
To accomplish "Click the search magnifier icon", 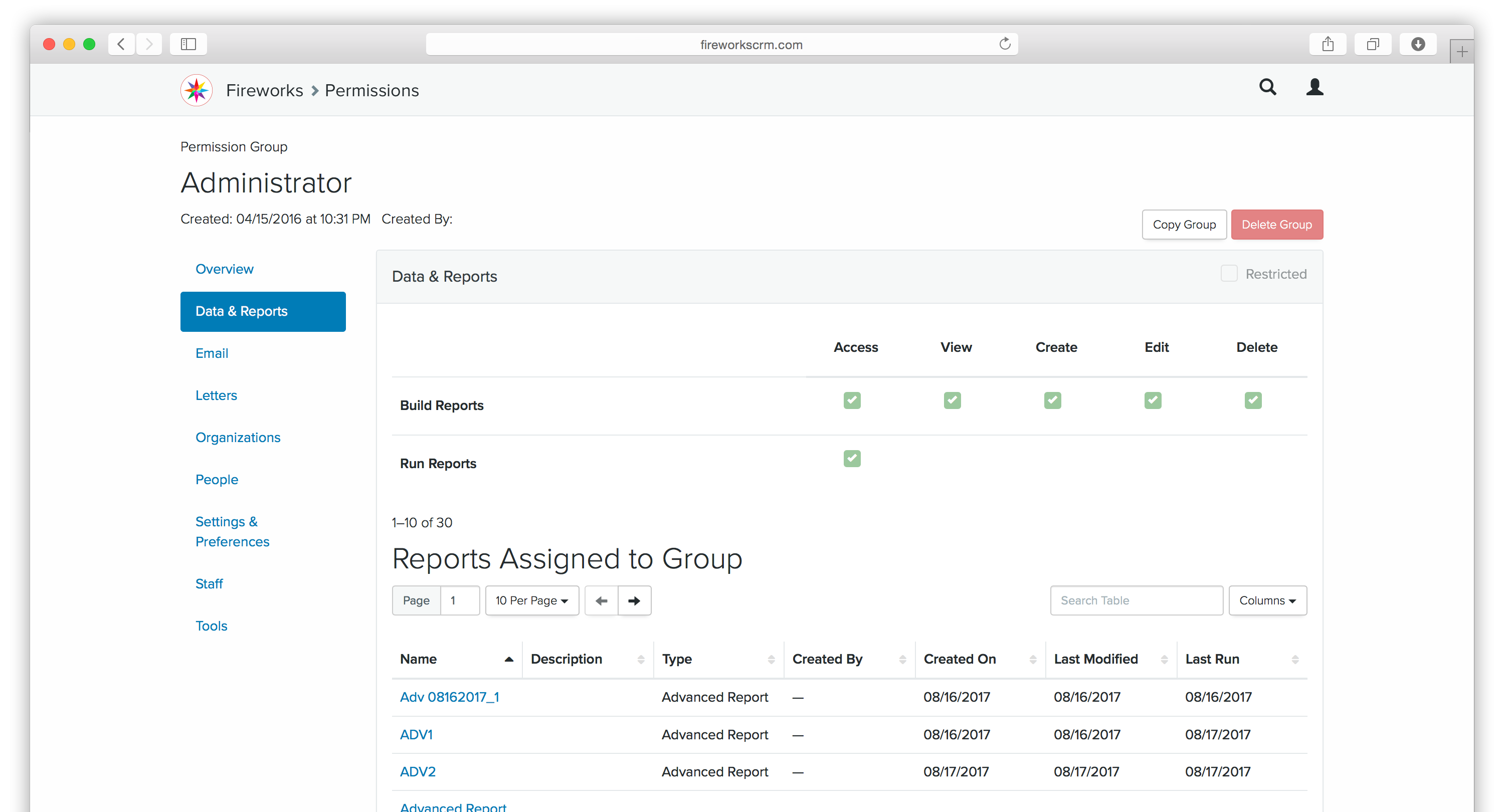I will (x=1267, y=88).
